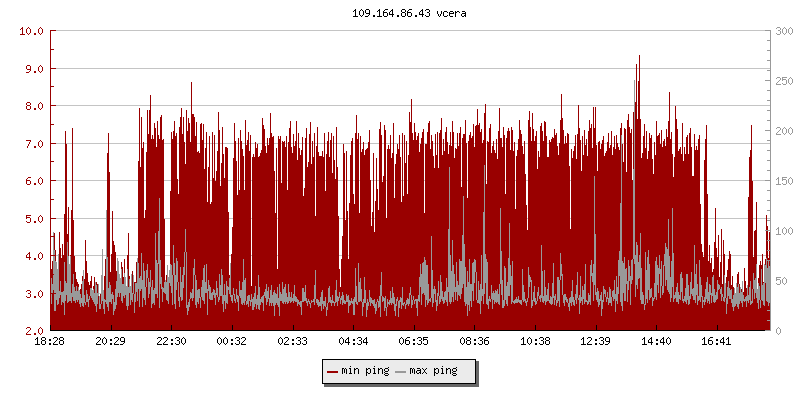Select the dark red min ping legend swatch

click(x=332, y=371)
